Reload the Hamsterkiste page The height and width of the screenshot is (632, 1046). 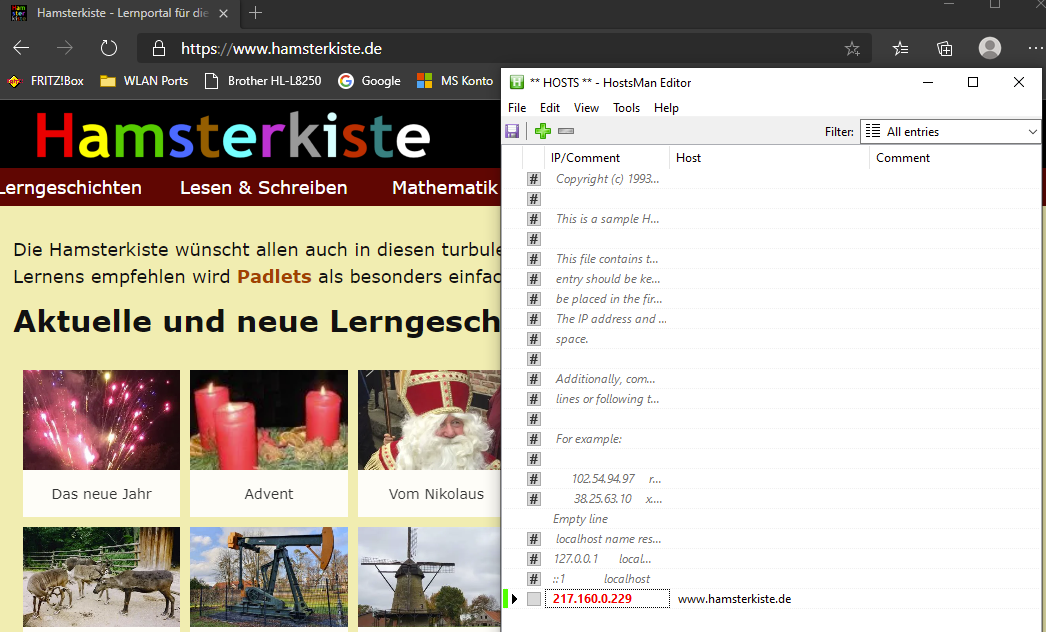click(x=109, y=48)
